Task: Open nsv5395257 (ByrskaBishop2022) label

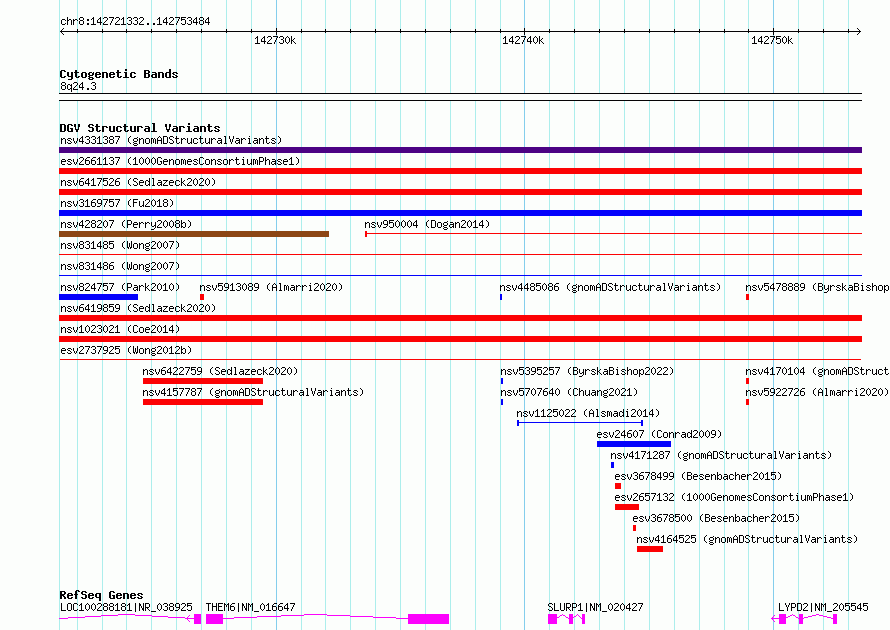Action: point(587,371)
